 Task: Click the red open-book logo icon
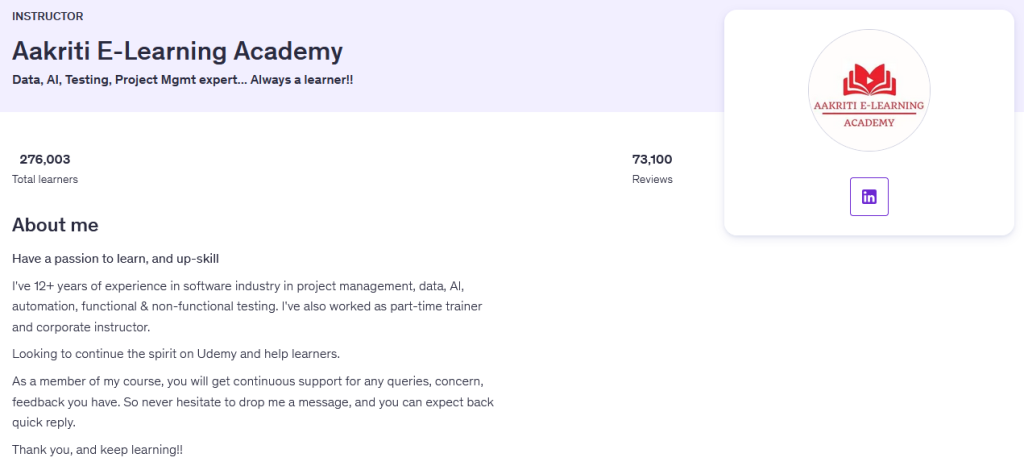(869, 79)
